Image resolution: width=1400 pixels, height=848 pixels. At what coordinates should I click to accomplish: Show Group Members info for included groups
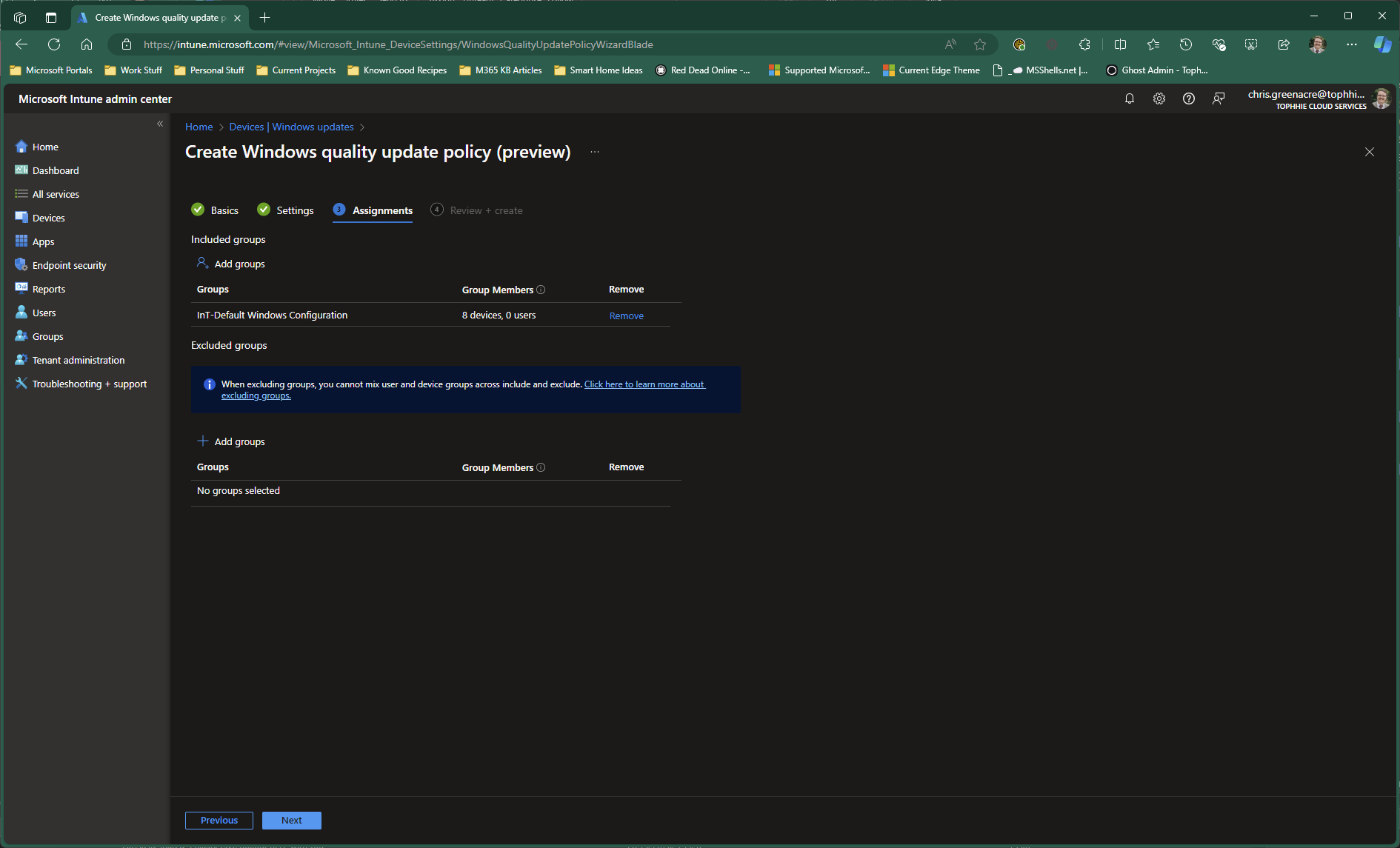coord(541,290)
